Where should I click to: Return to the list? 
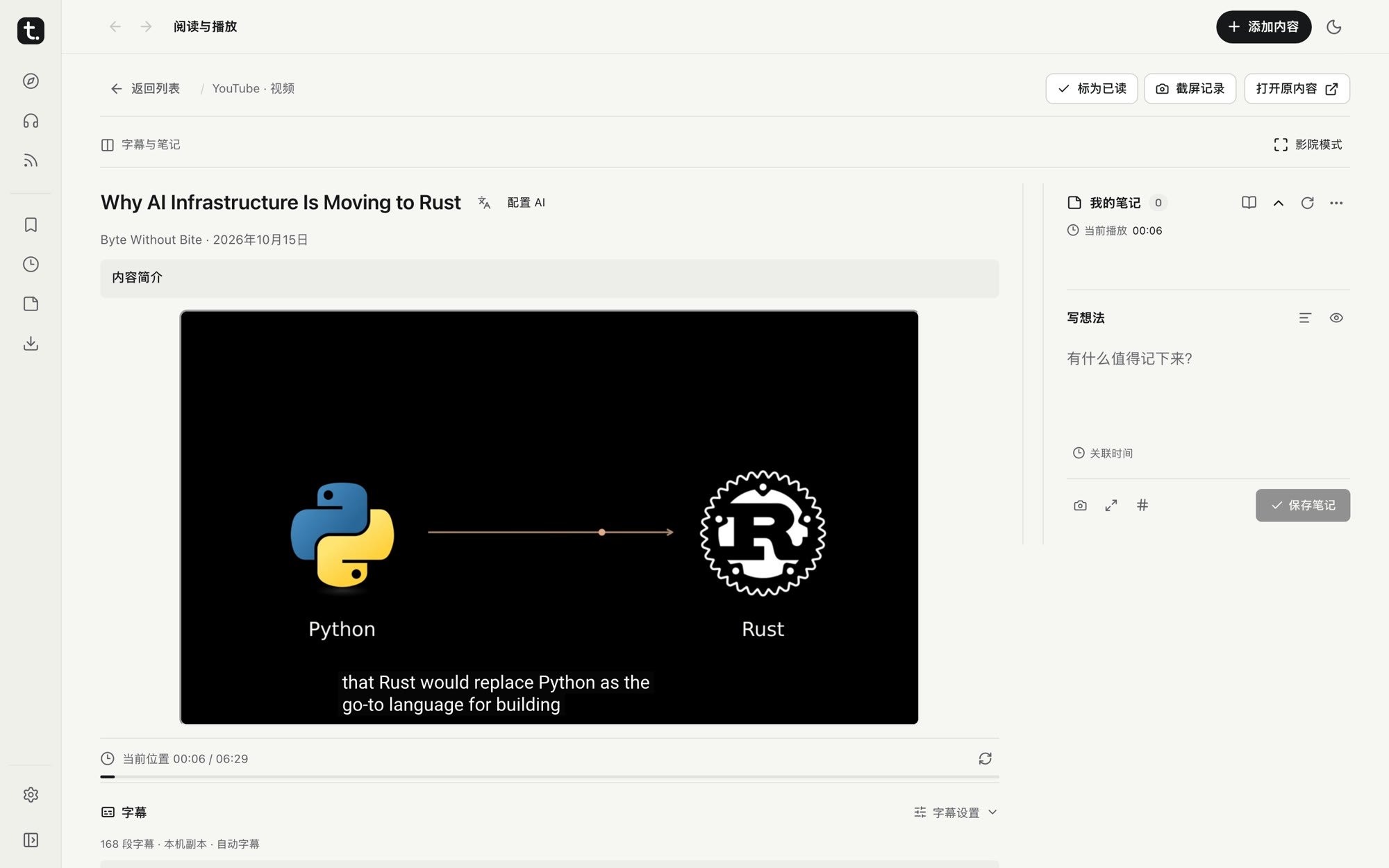click(145, 88)
